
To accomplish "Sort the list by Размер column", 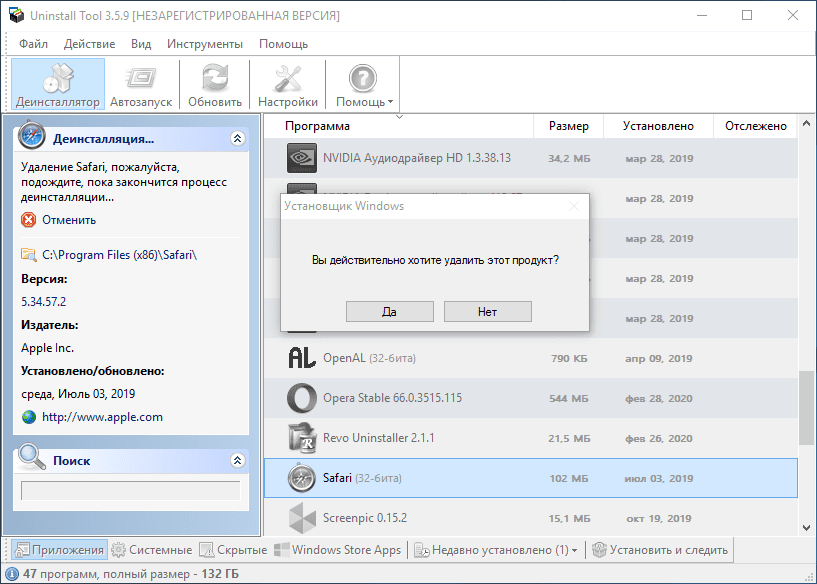I will [568, 126].
